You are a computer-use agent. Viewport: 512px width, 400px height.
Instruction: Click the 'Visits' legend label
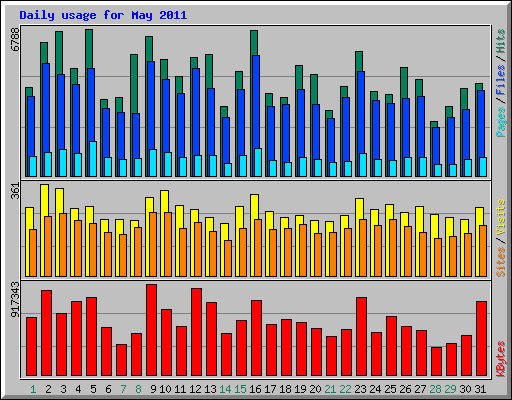(x=501, y=217)
